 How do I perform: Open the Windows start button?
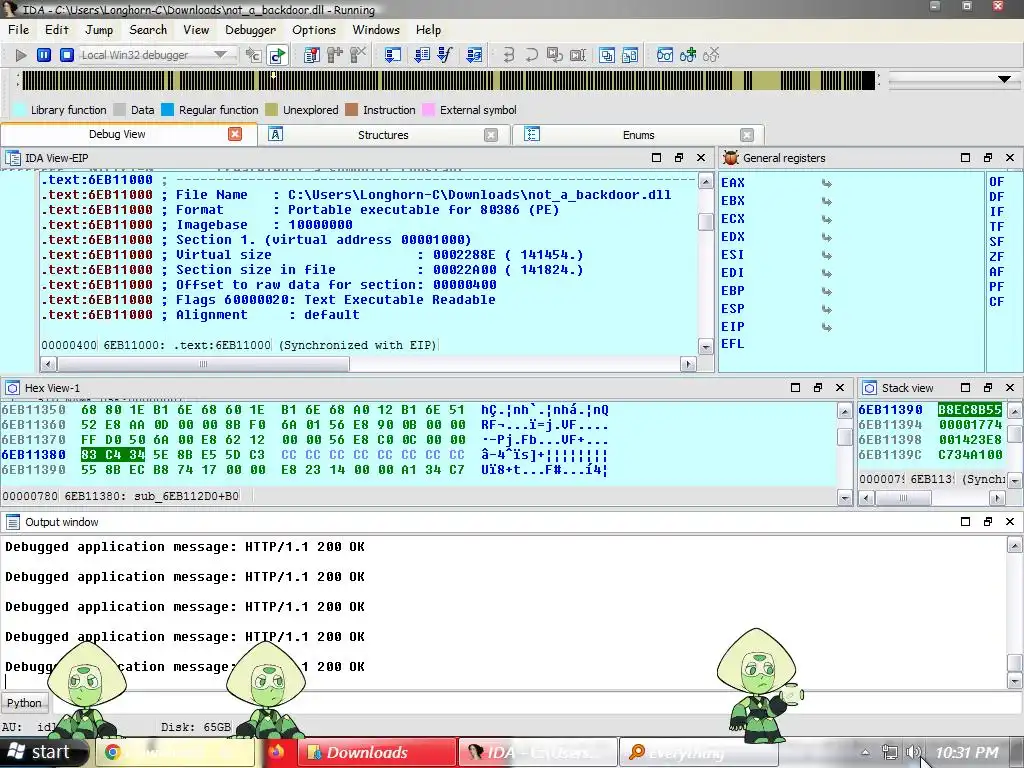[x=43, y=752]
